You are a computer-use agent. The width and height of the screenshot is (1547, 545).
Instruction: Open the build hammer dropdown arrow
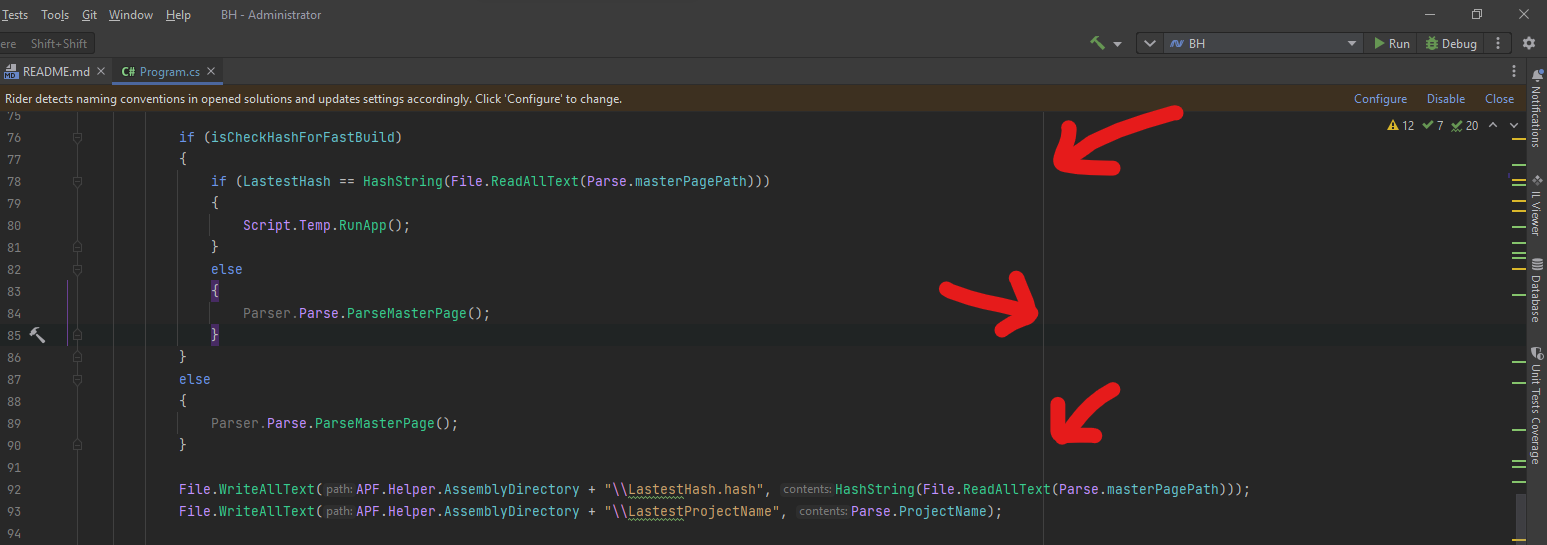click(x=1117, y=44)
